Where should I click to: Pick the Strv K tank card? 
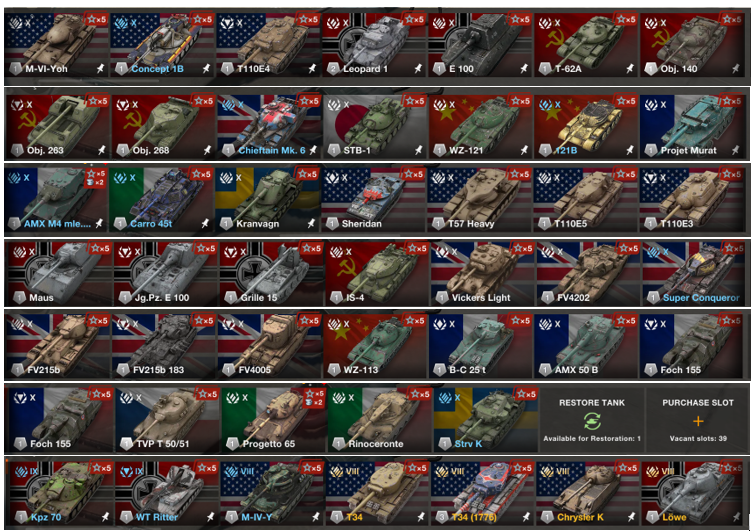pos(485,420)
